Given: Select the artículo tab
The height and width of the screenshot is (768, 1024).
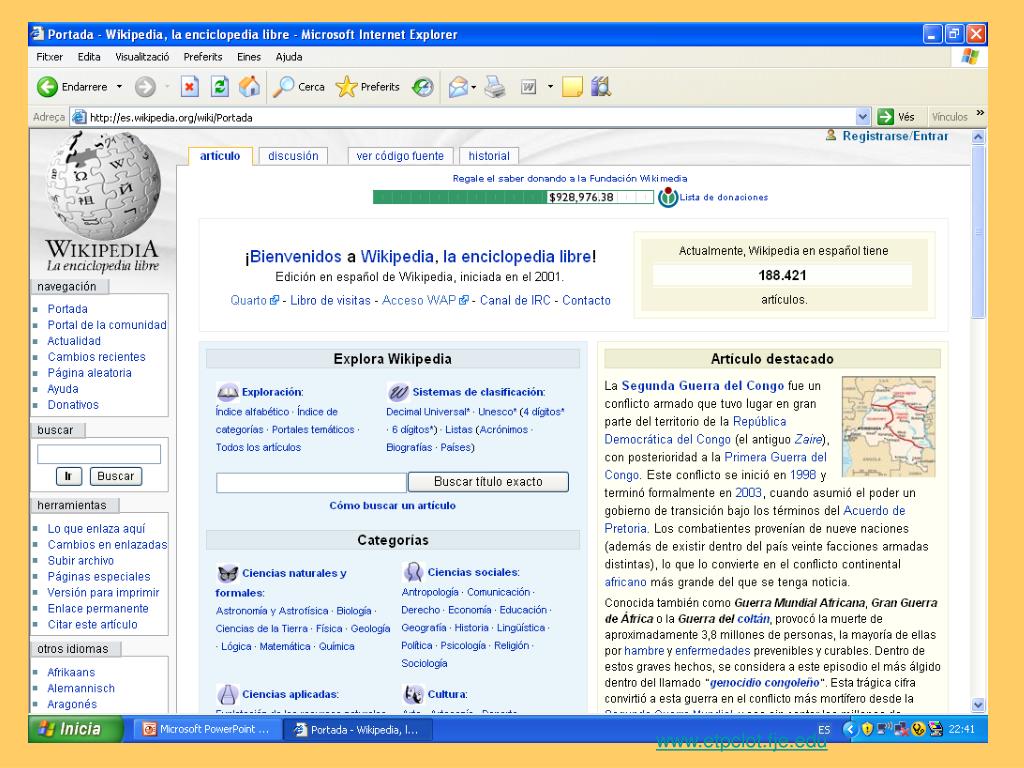Looking at the screenshot, I should (220, 156).
